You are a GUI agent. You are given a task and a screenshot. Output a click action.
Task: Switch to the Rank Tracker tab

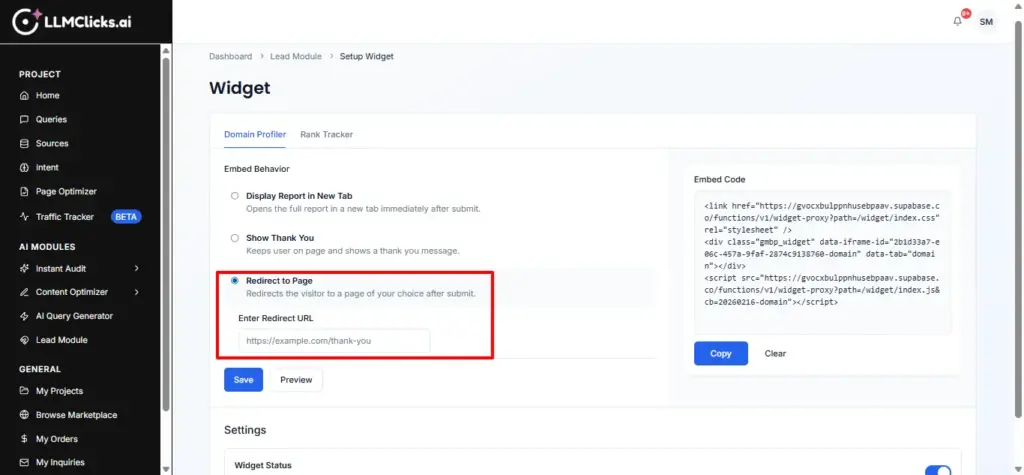click(326, 134)
